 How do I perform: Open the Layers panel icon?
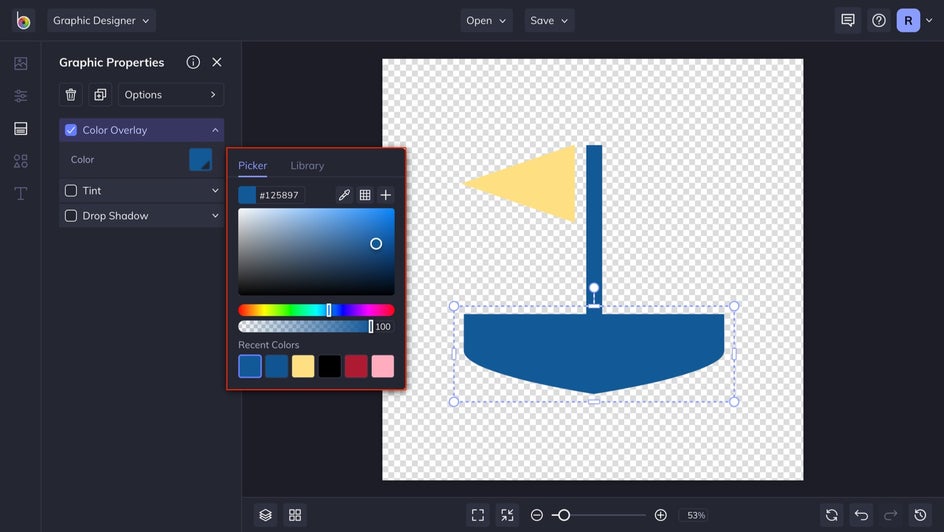266,515
